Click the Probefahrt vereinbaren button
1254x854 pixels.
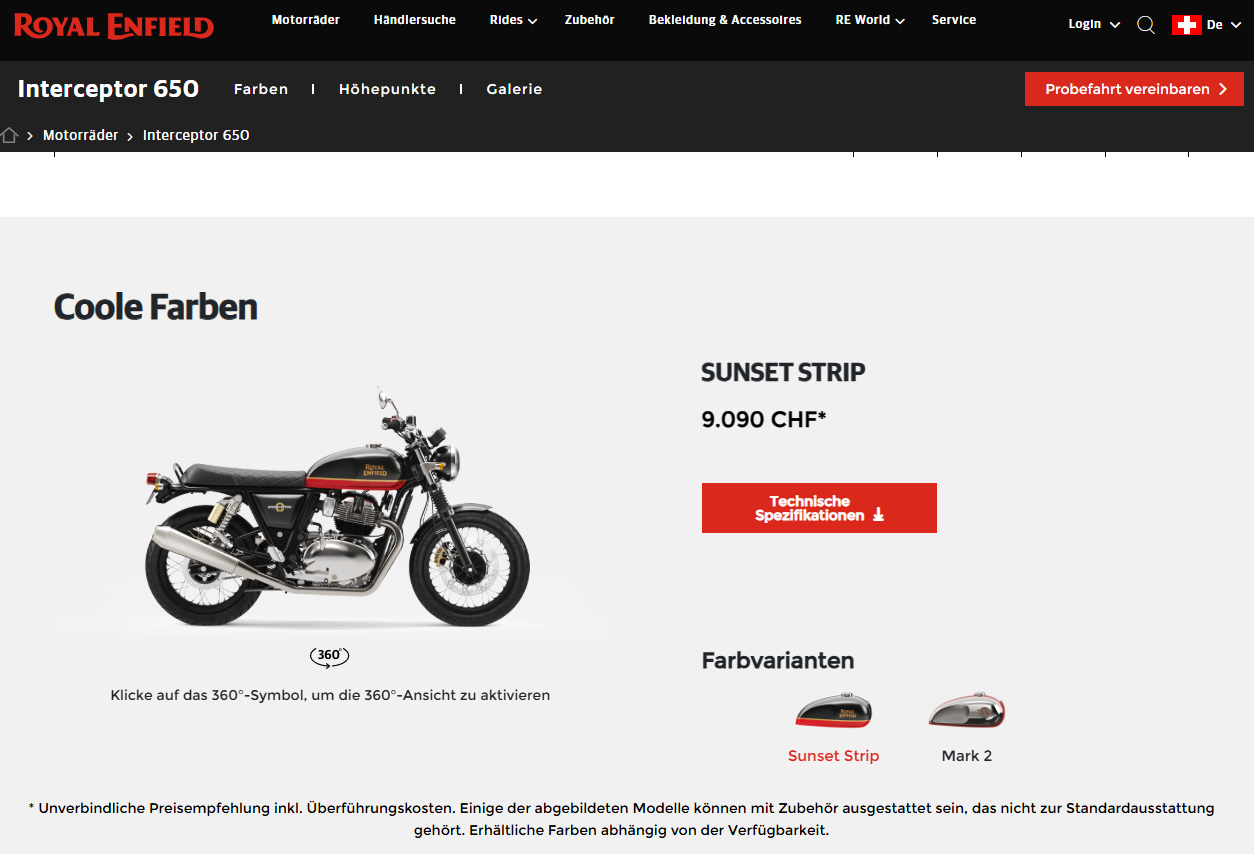[1134, 89]
